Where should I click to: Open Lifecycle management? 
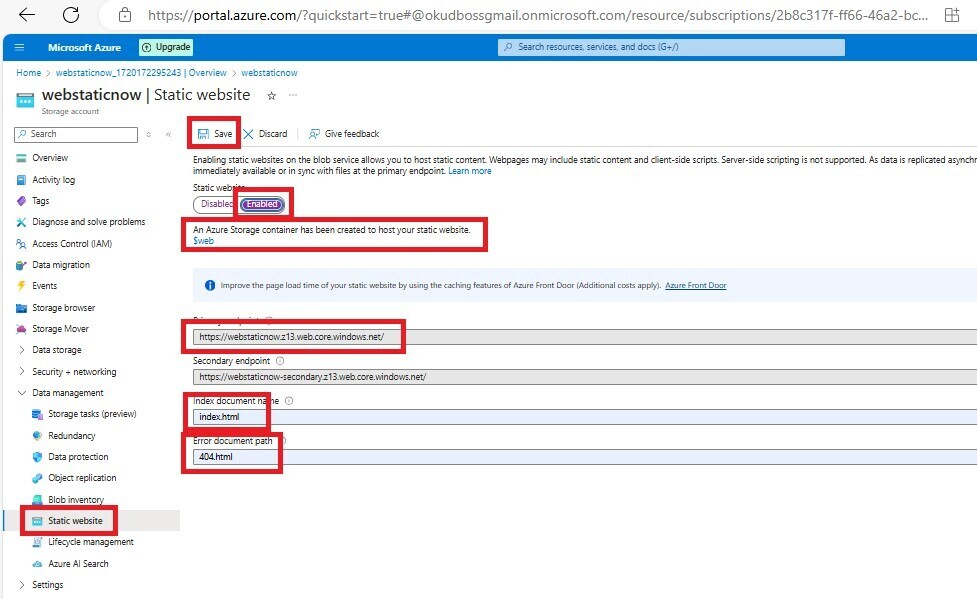[91, 542]
